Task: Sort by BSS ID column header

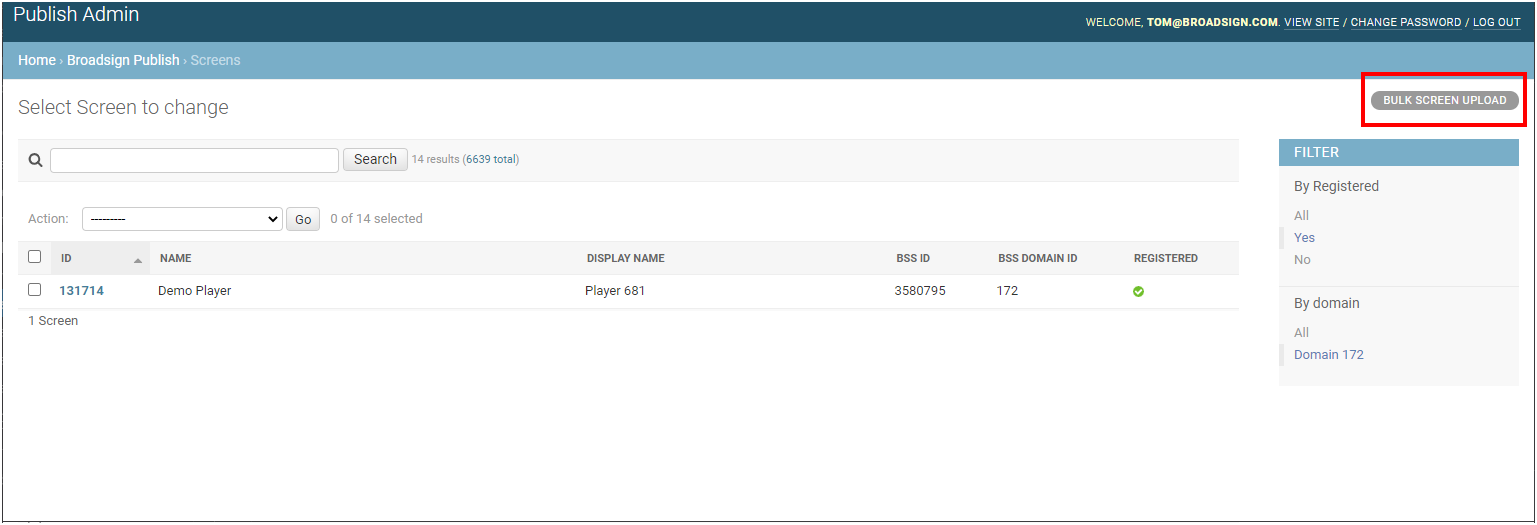Action: pos(913,258)
